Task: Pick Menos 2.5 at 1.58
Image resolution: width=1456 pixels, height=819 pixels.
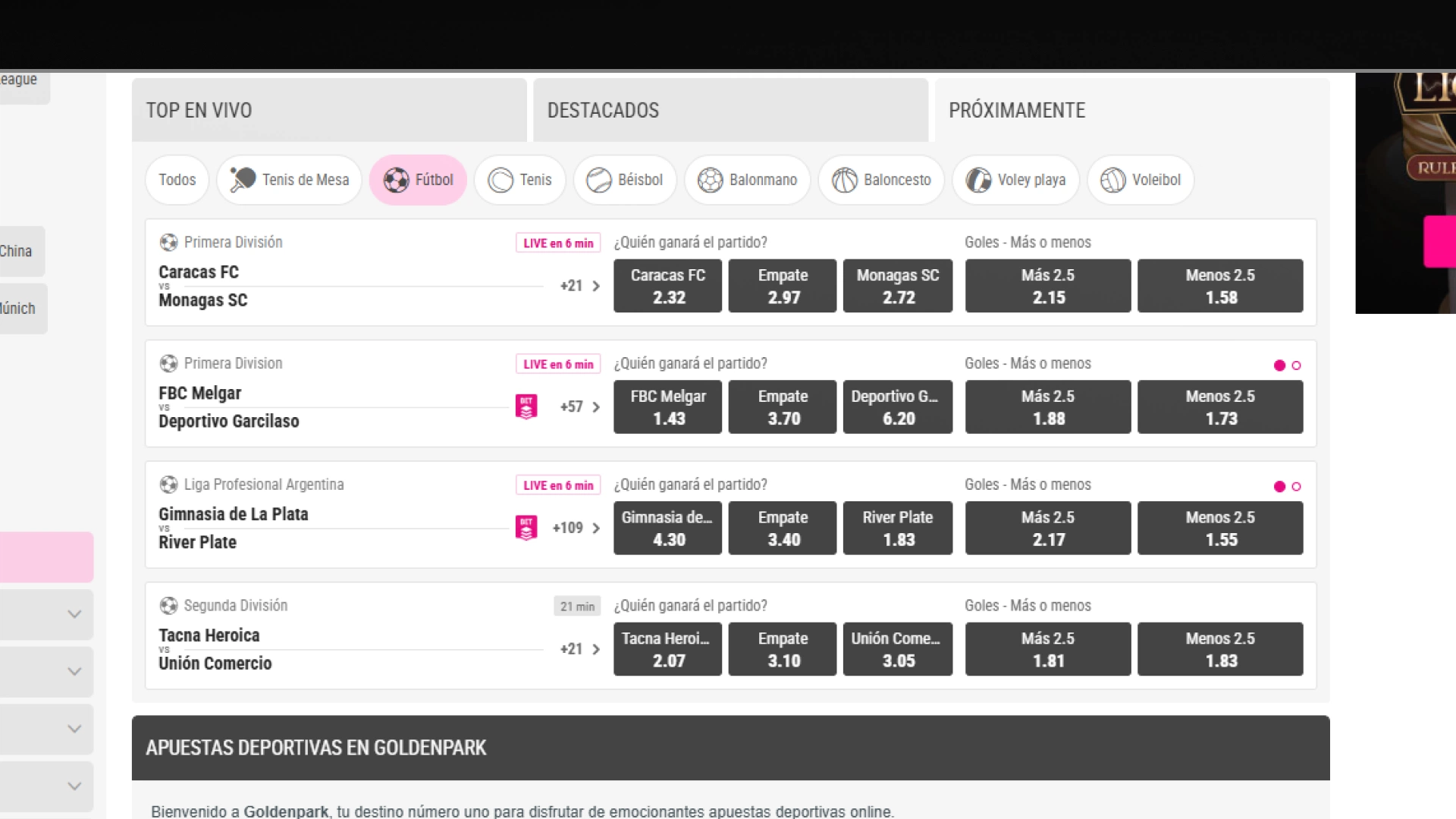Action: click(1220, 286)
